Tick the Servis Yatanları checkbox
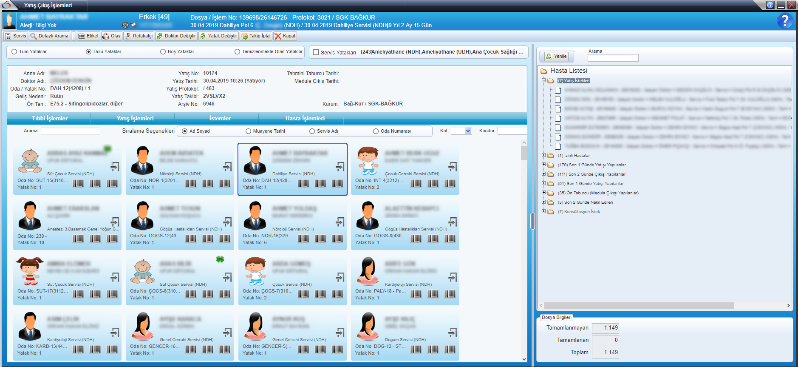798x367 pixels. [x=316, y=52]
